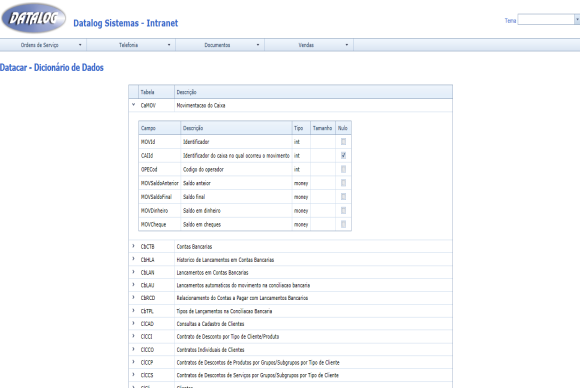
Task: Click into the Tema combo box field
Action: [x=546, y=19]
